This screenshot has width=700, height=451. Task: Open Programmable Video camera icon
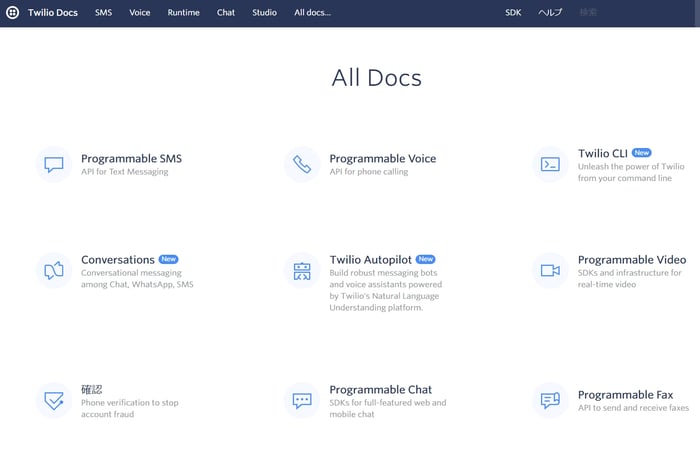pyautogui.click(x=550, y=271)
